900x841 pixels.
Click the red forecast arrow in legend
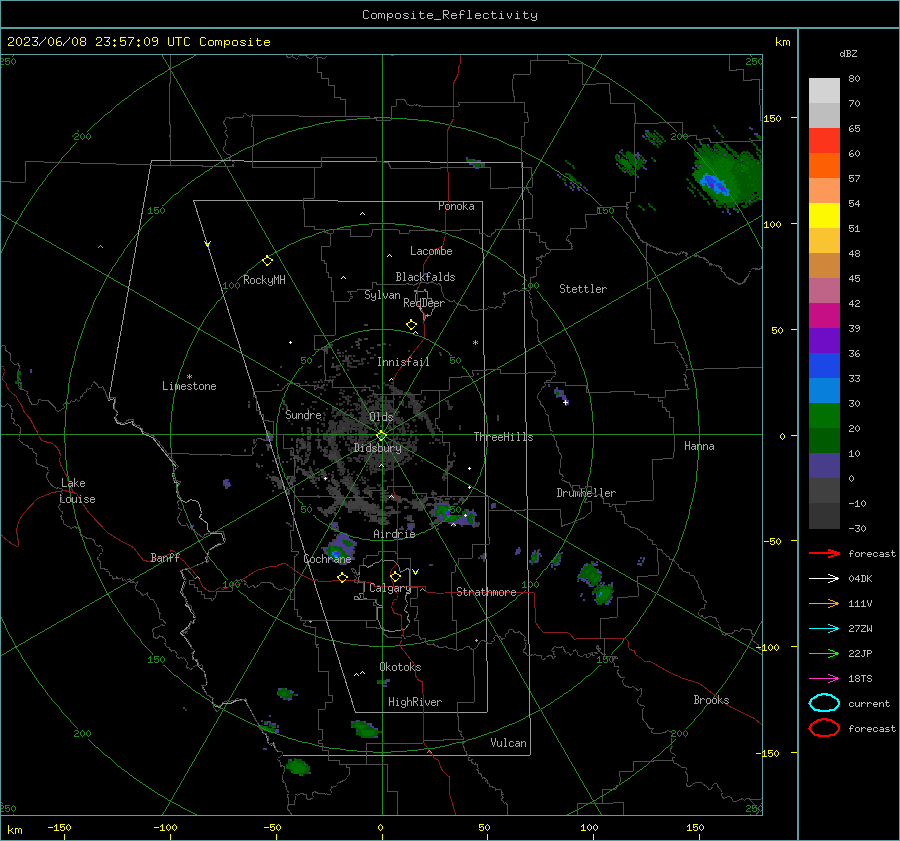tap(824, 553)
